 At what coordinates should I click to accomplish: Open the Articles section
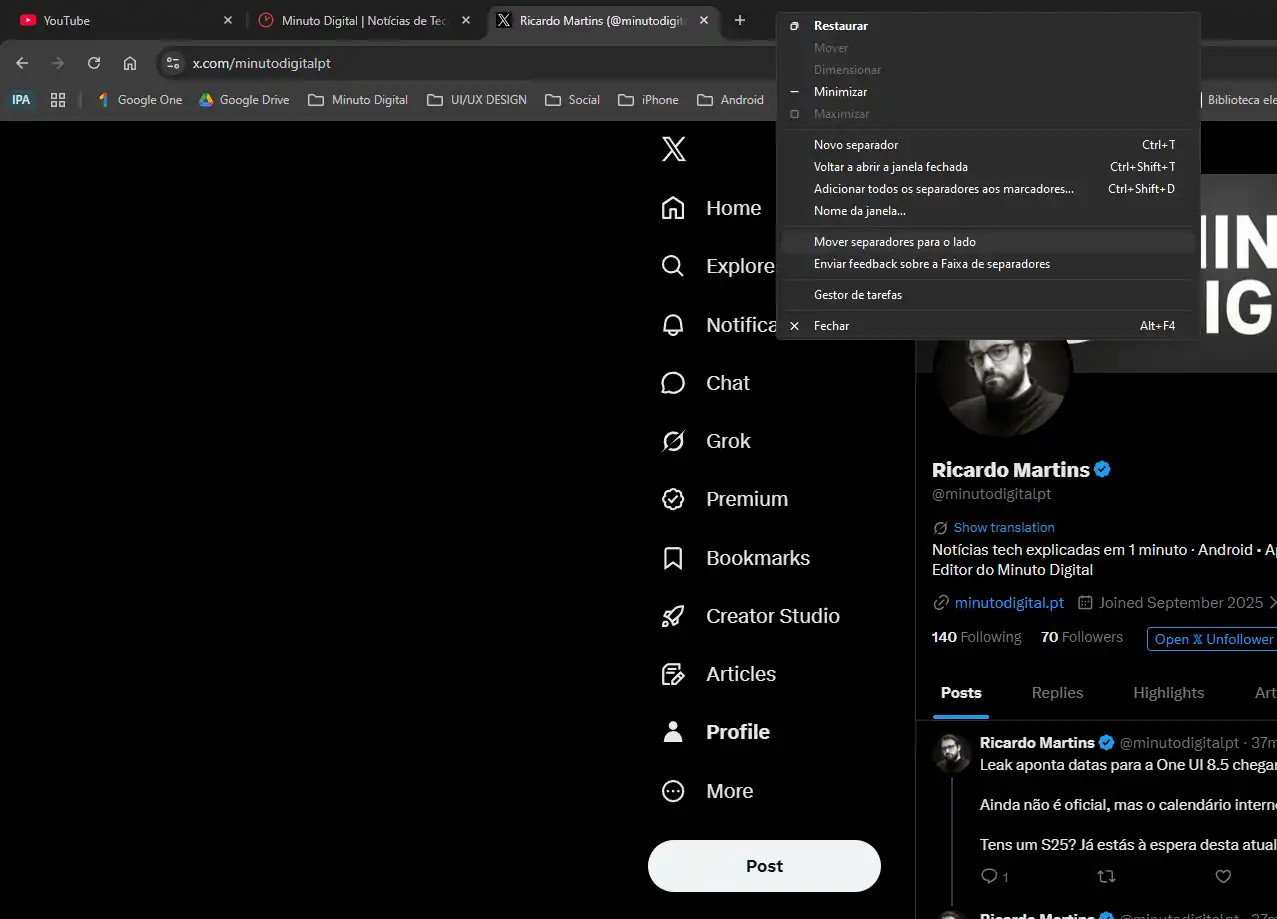[741, 674]
